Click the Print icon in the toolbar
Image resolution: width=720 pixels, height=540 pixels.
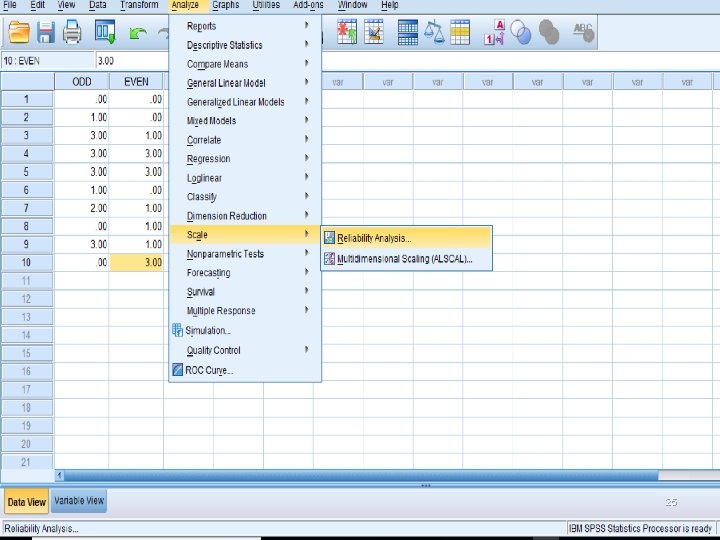72,32
